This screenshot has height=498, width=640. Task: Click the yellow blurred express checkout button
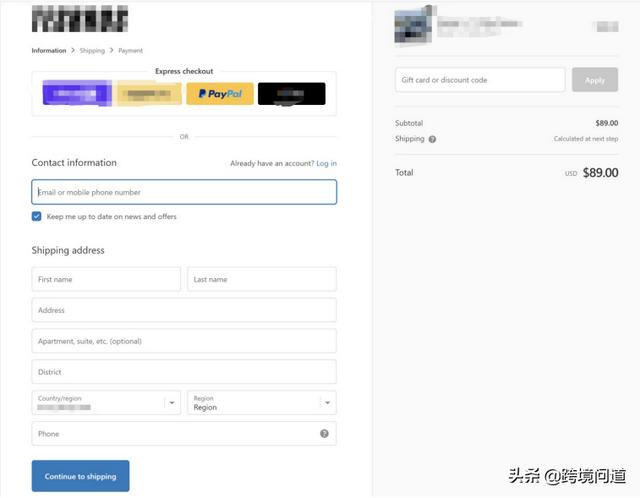148,93
